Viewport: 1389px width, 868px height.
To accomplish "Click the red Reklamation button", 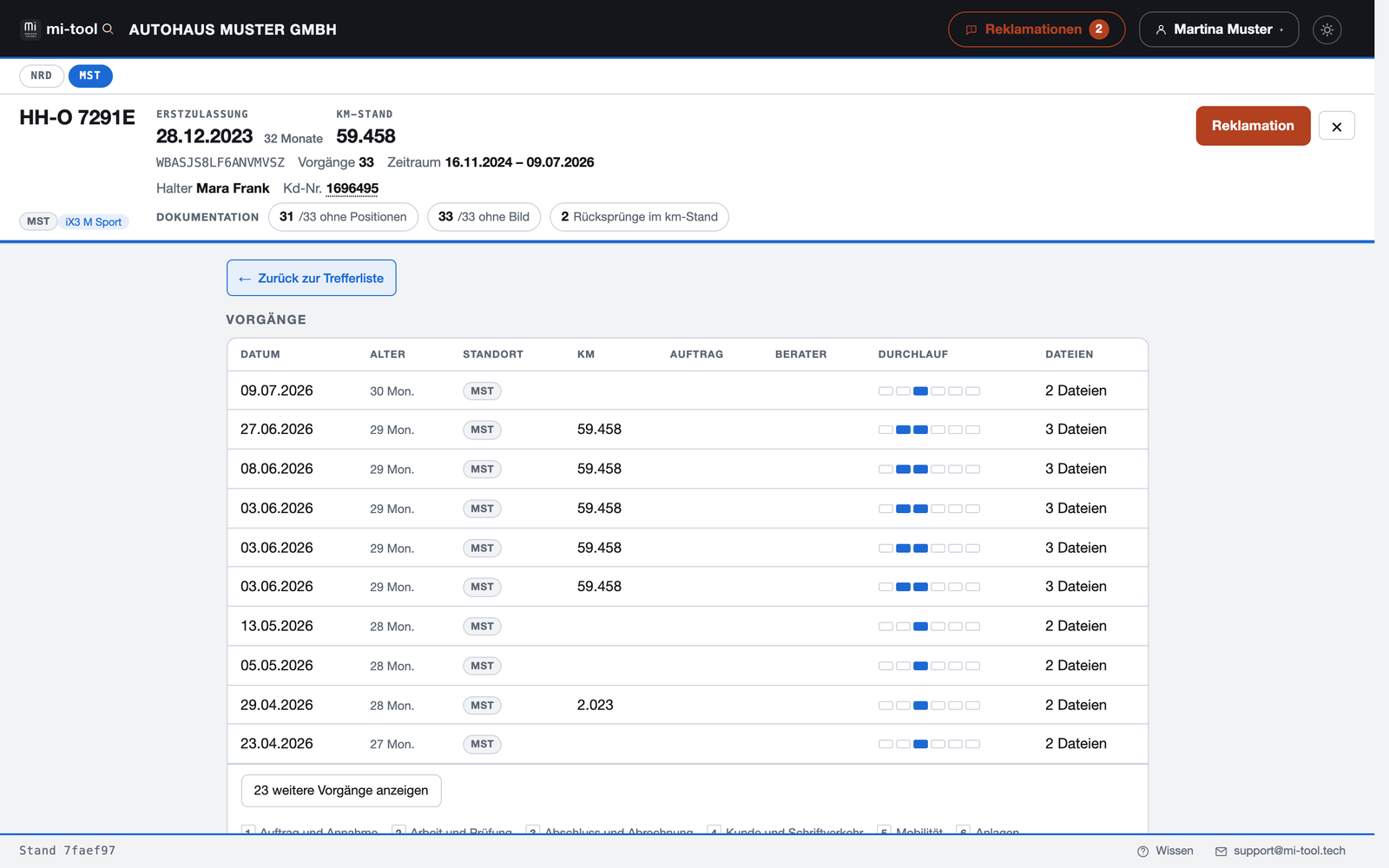I will tap(1253, 126).
